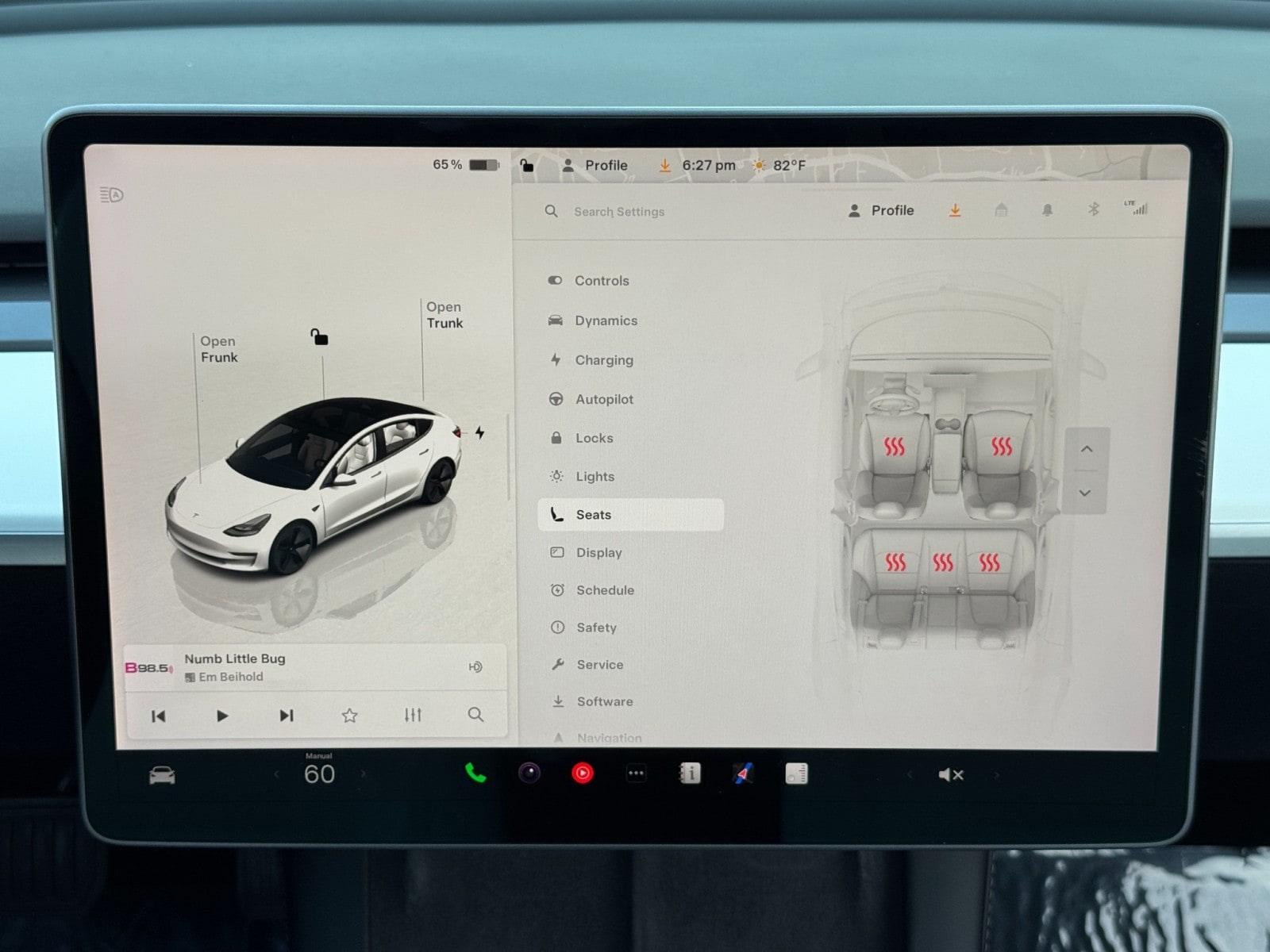This screenshot has height=952, width=1270.
Task: Tap the equalizer audio settings icon
Action: 413,715
